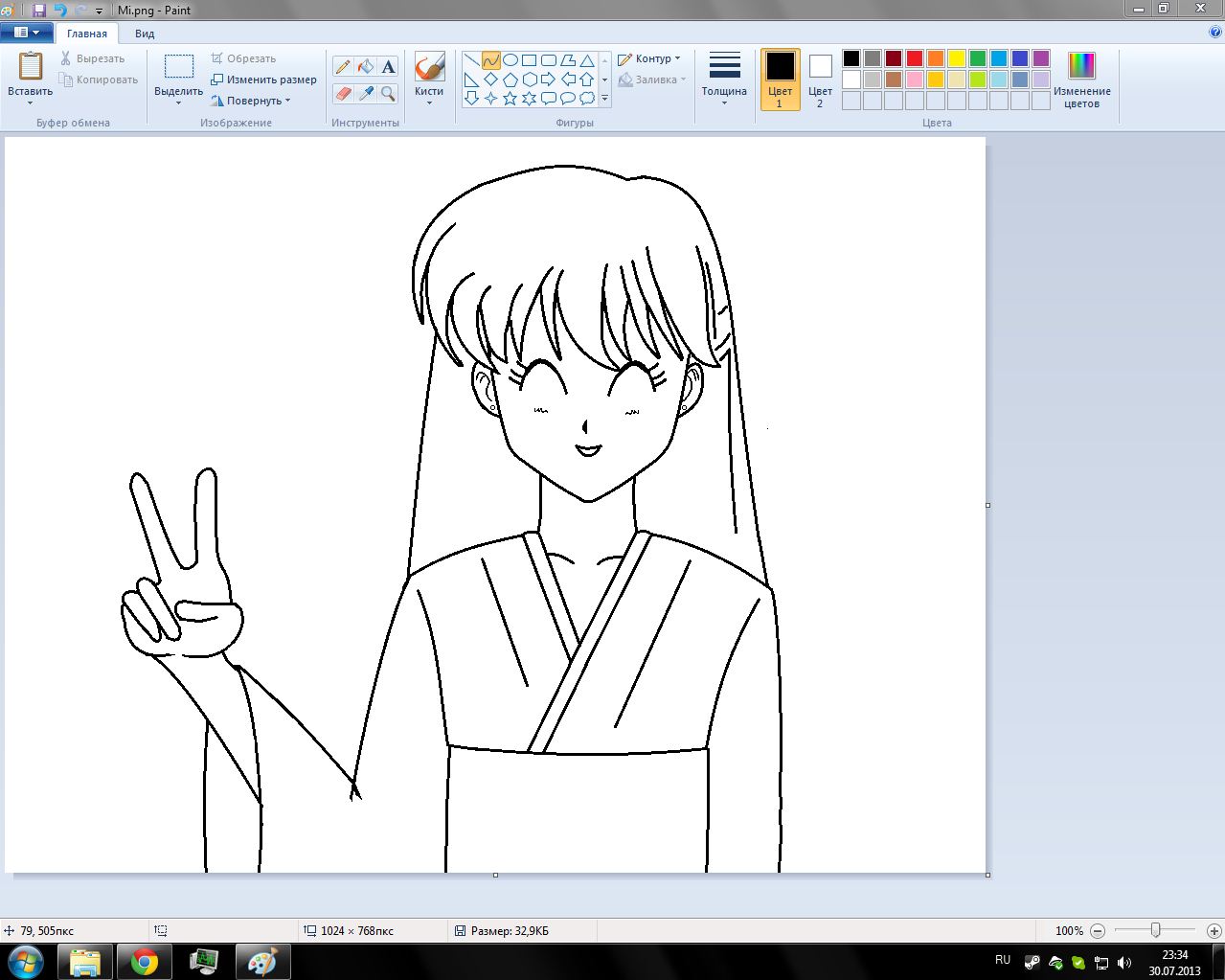Choose the Polygon shape

[568, 60]
